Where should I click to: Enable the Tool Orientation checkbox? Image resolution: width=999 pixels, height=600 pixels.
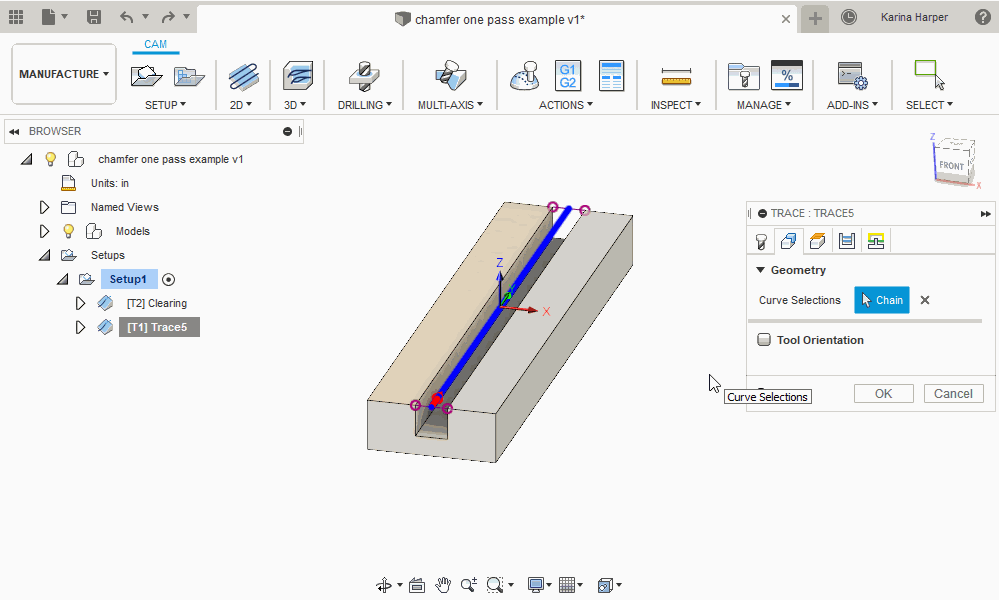pos(764,339)
